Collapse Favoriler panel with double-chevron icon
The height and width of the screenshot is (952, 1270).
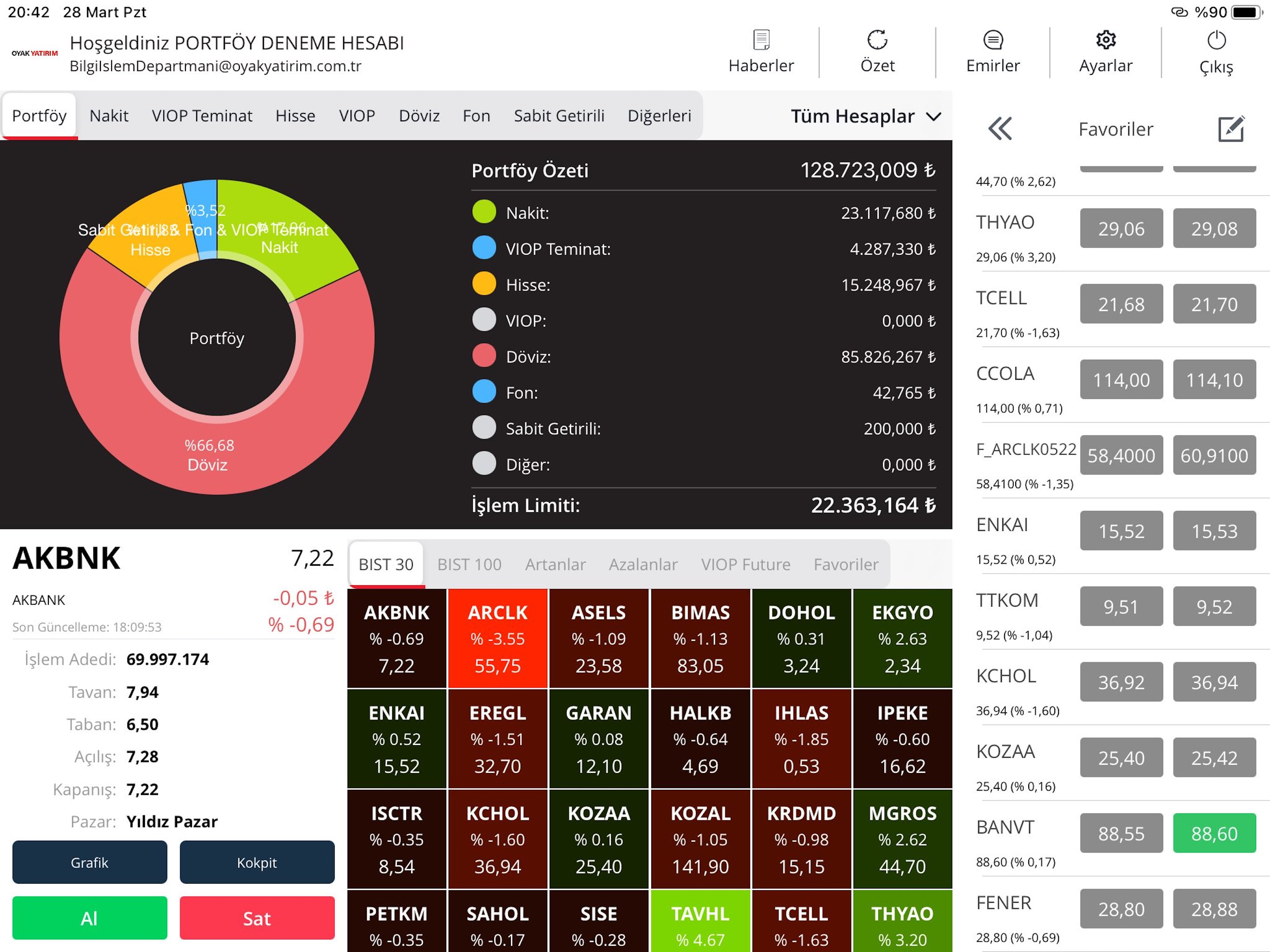click(1000, 129)
